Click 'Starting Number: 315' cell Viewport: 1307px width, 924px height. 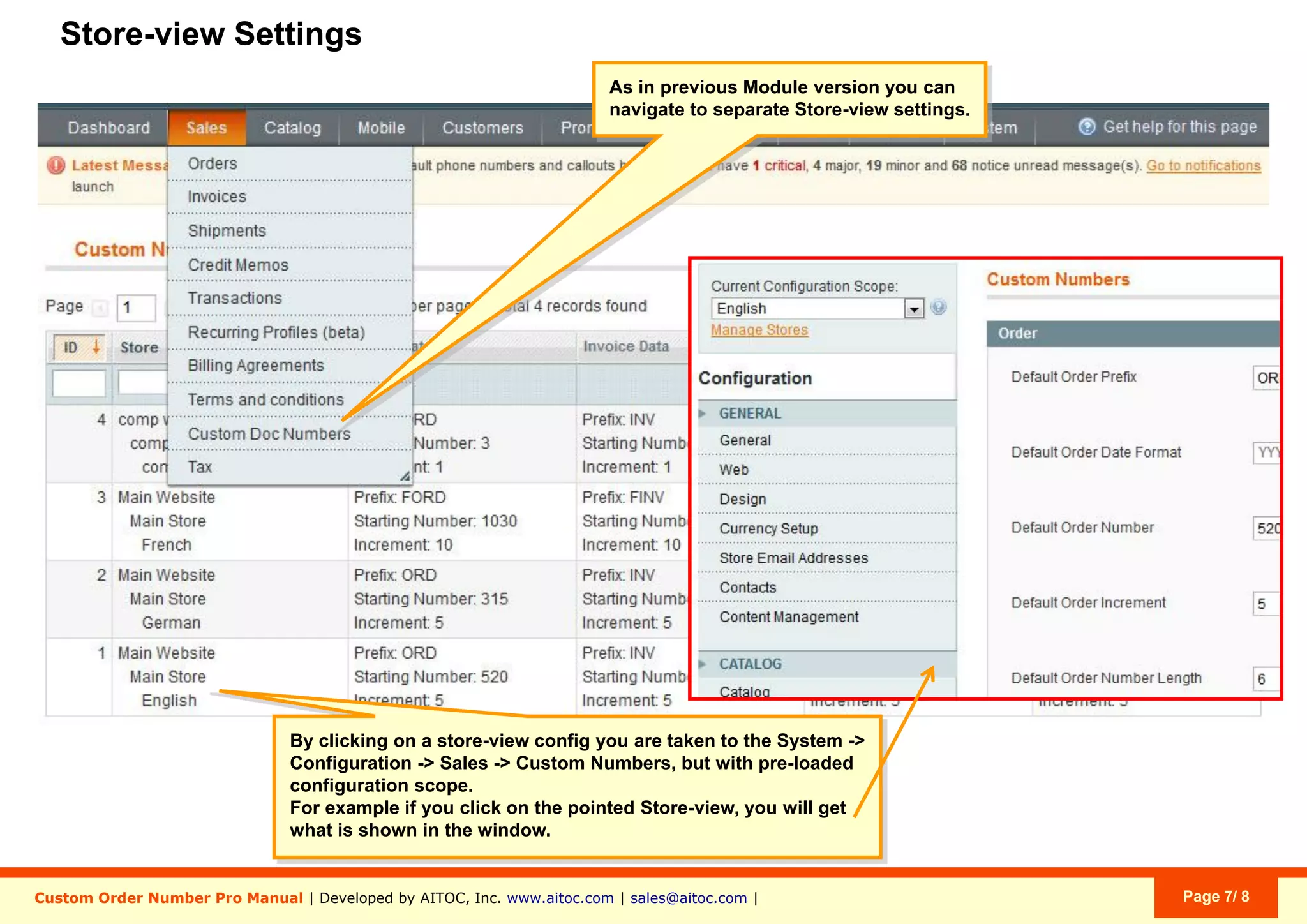coord(431,599)
